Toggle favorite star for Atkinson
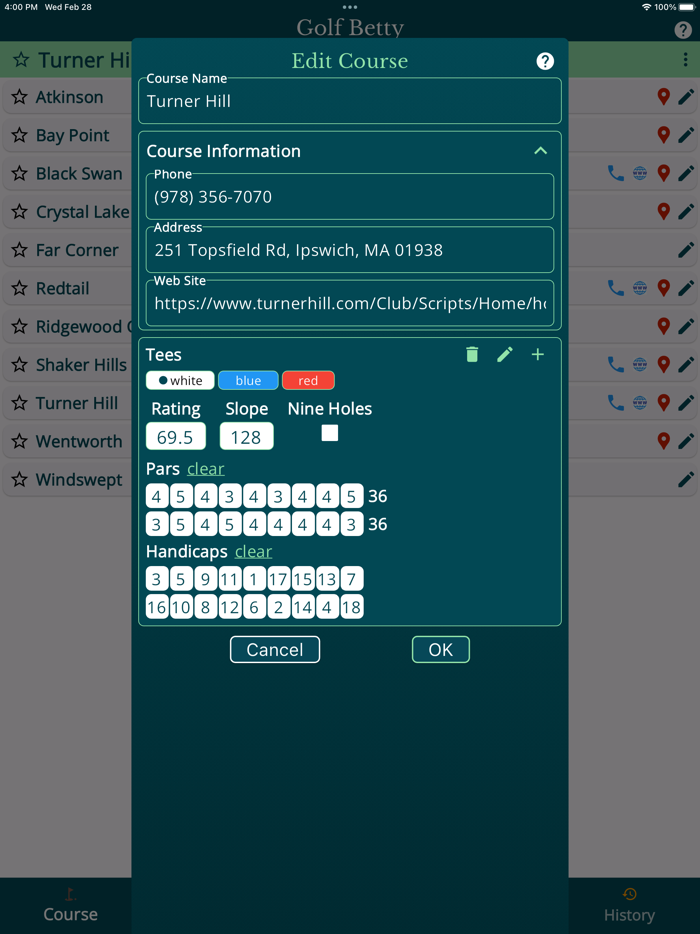The width and height of the screenshot is (700, 934). (20, 96)
